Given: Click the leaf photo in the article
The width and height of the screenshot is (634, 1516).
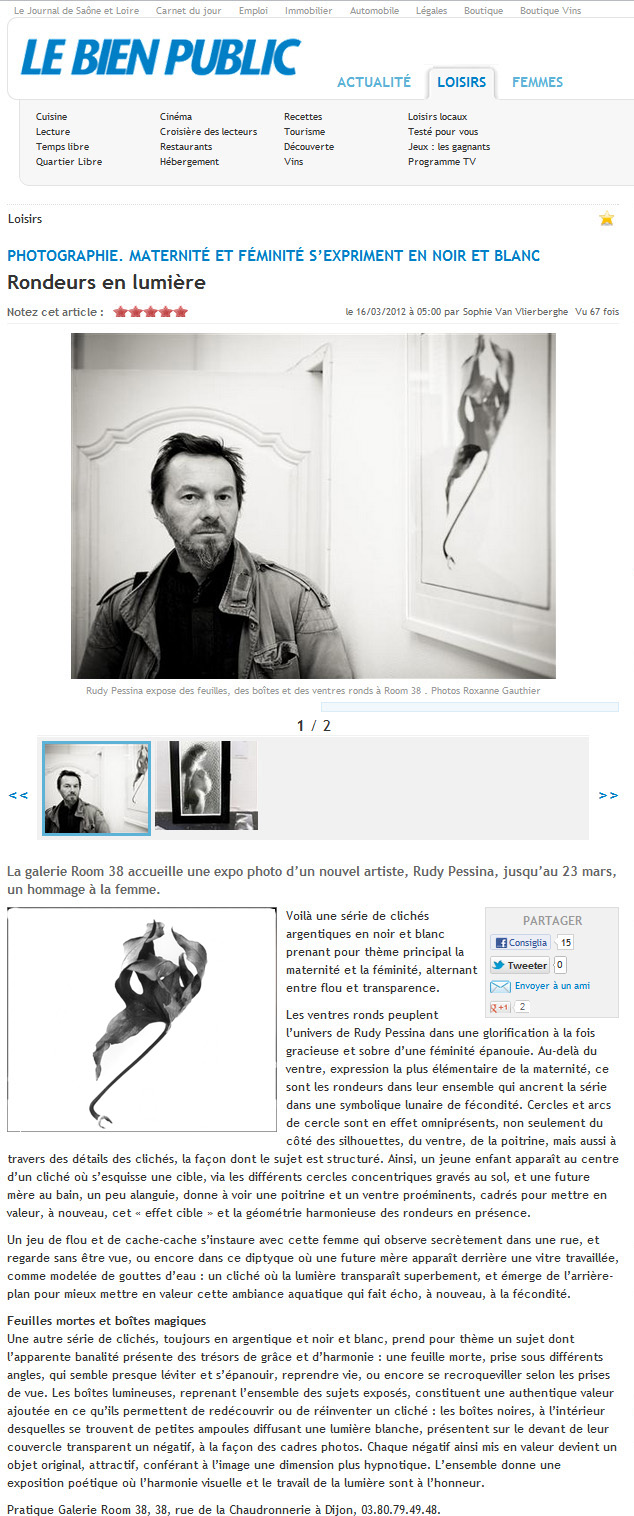Looking at the screenshot, I should [x=142, y=1019].
